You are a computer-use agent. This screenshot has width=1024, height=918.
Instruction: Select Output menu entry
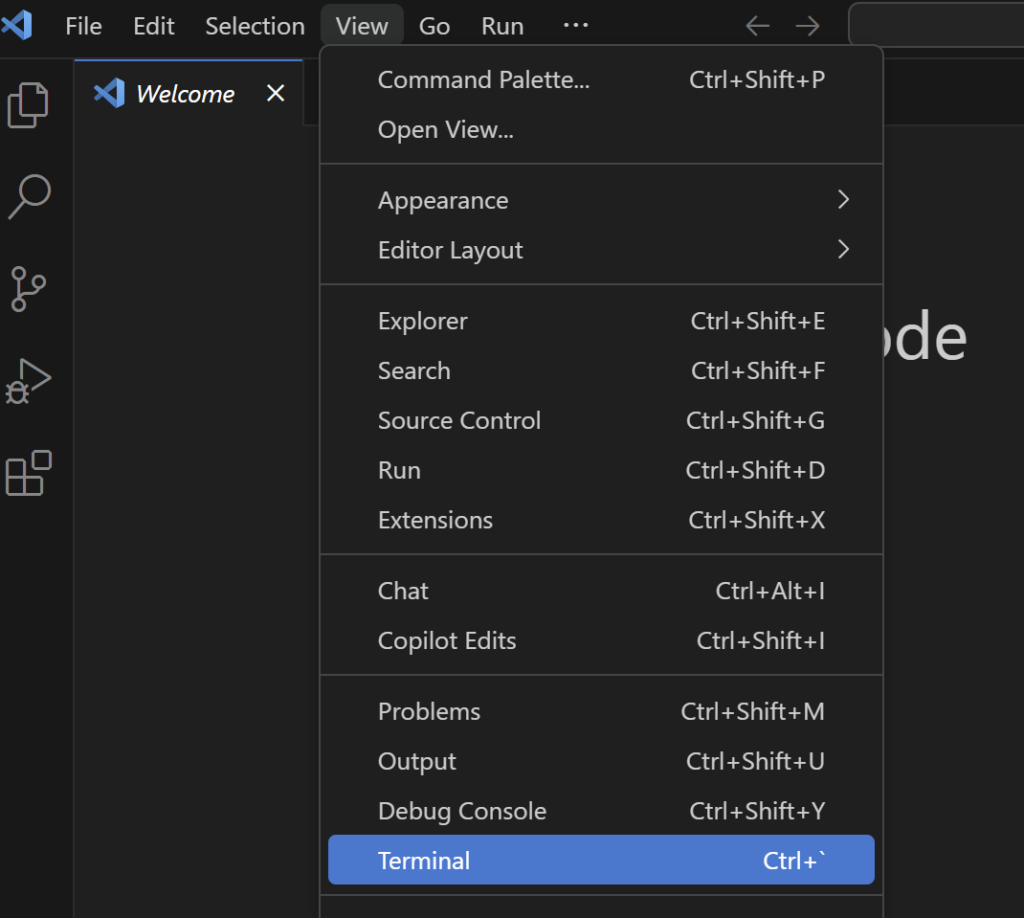pos(601,761)
